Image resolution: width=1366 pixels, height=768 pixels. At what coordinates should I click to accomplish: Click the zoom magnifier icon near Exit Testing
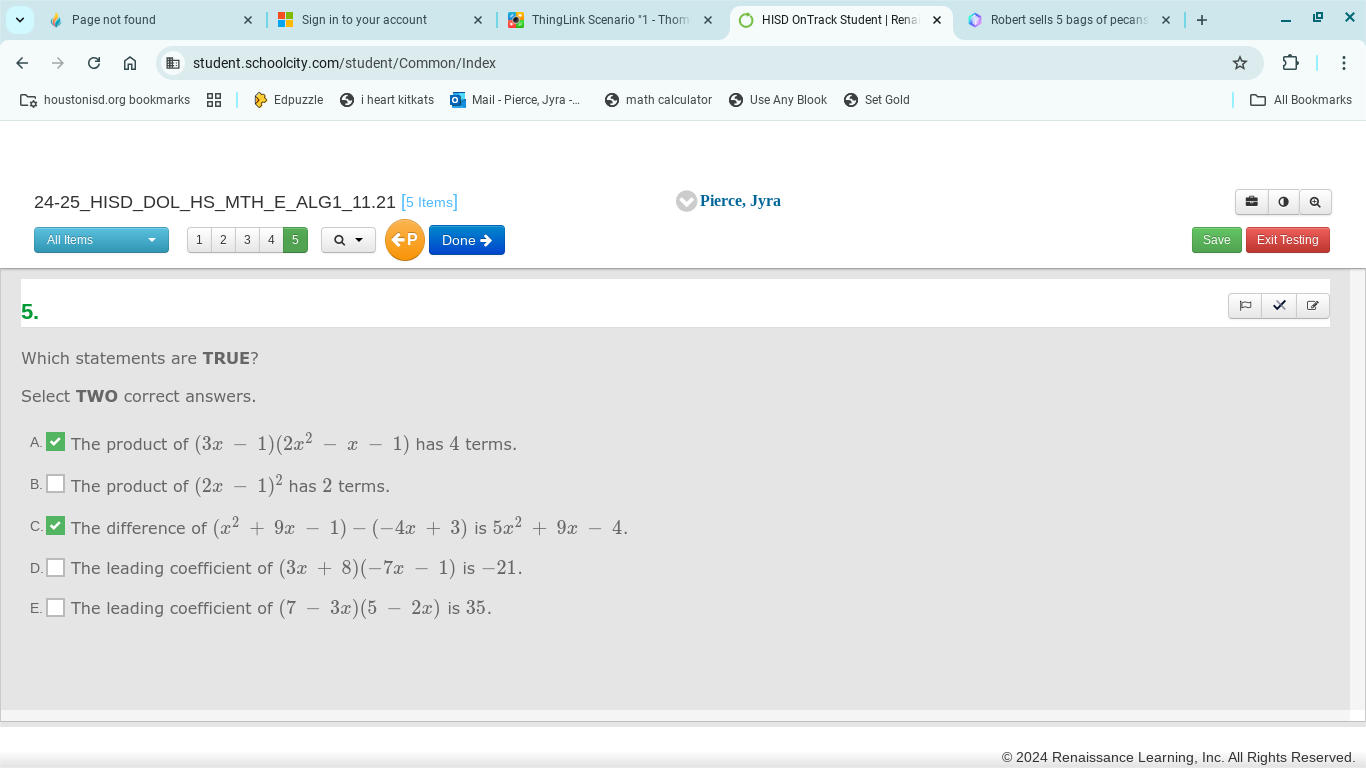pos(1315,202)
